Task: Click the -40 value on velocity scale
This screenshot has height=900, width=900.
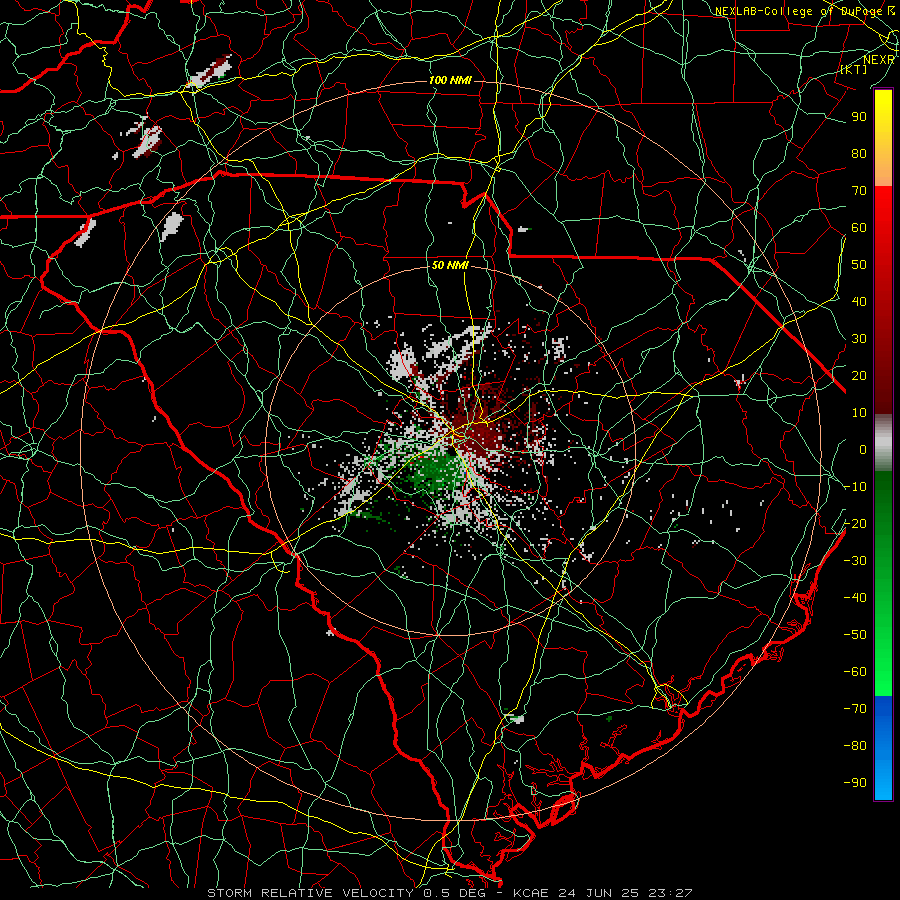Action: point(855,598)
